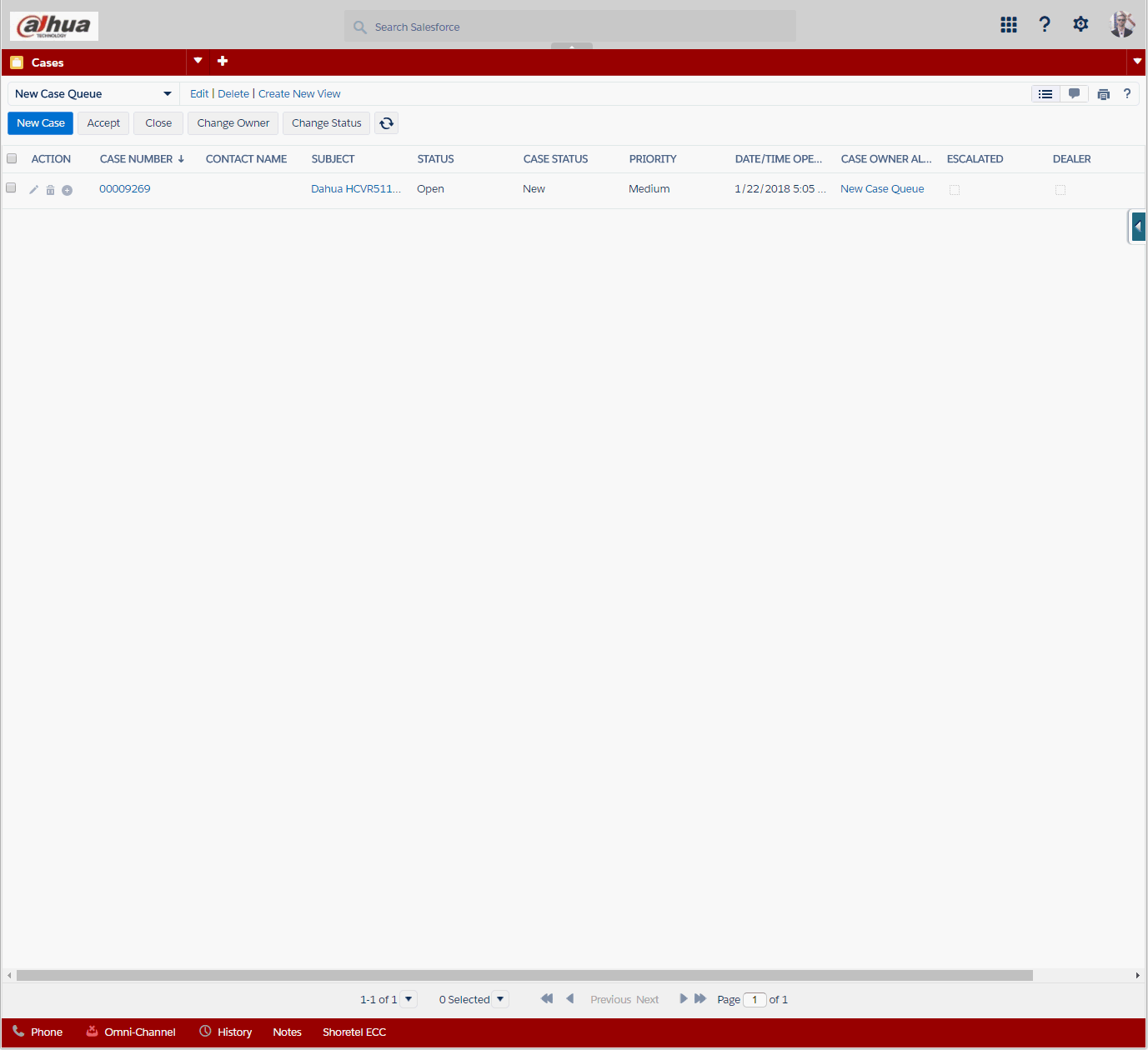Click the scrollbar right arrow
This screenshot has height=1050, width=1148.
point(1138,975)
